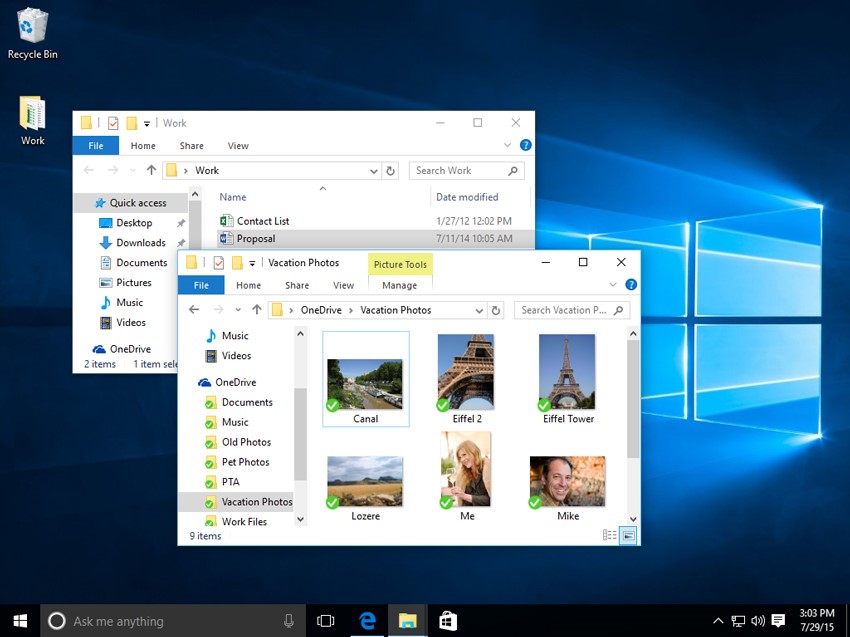Go up one folder in the Vacation Photos window

256,310
